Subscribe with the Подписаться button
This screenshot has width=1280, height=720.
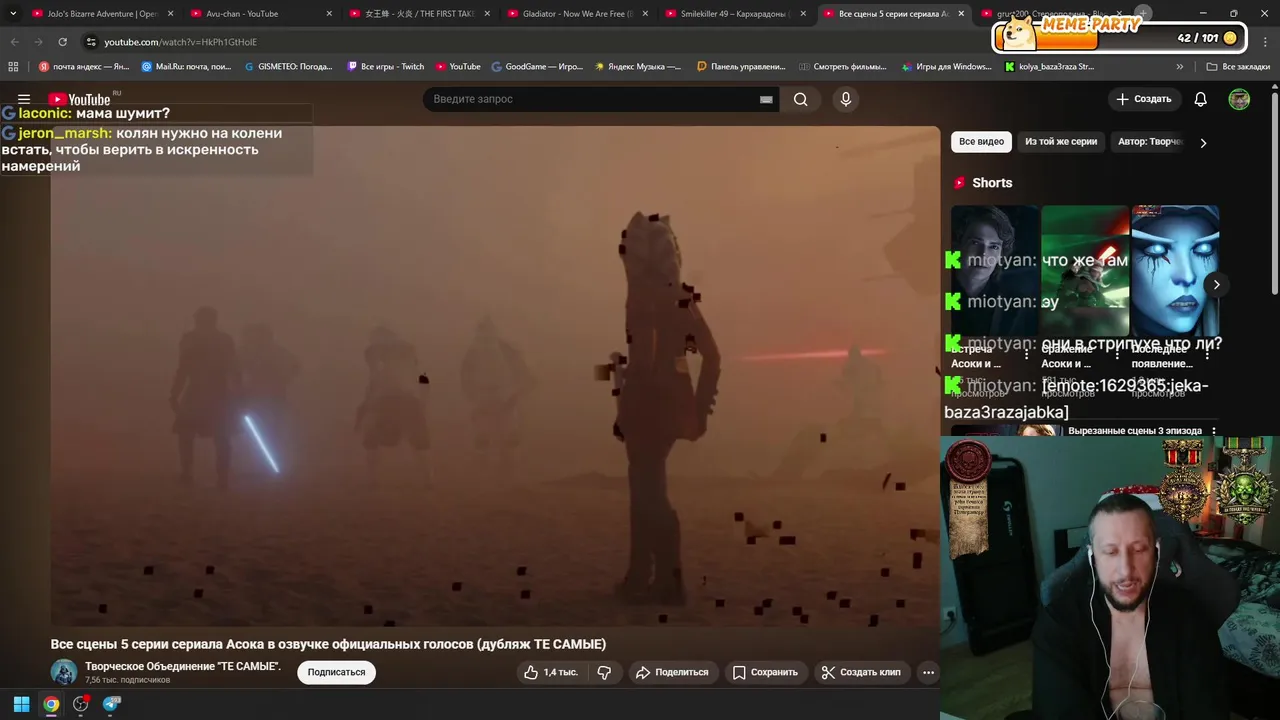point(336,672)
